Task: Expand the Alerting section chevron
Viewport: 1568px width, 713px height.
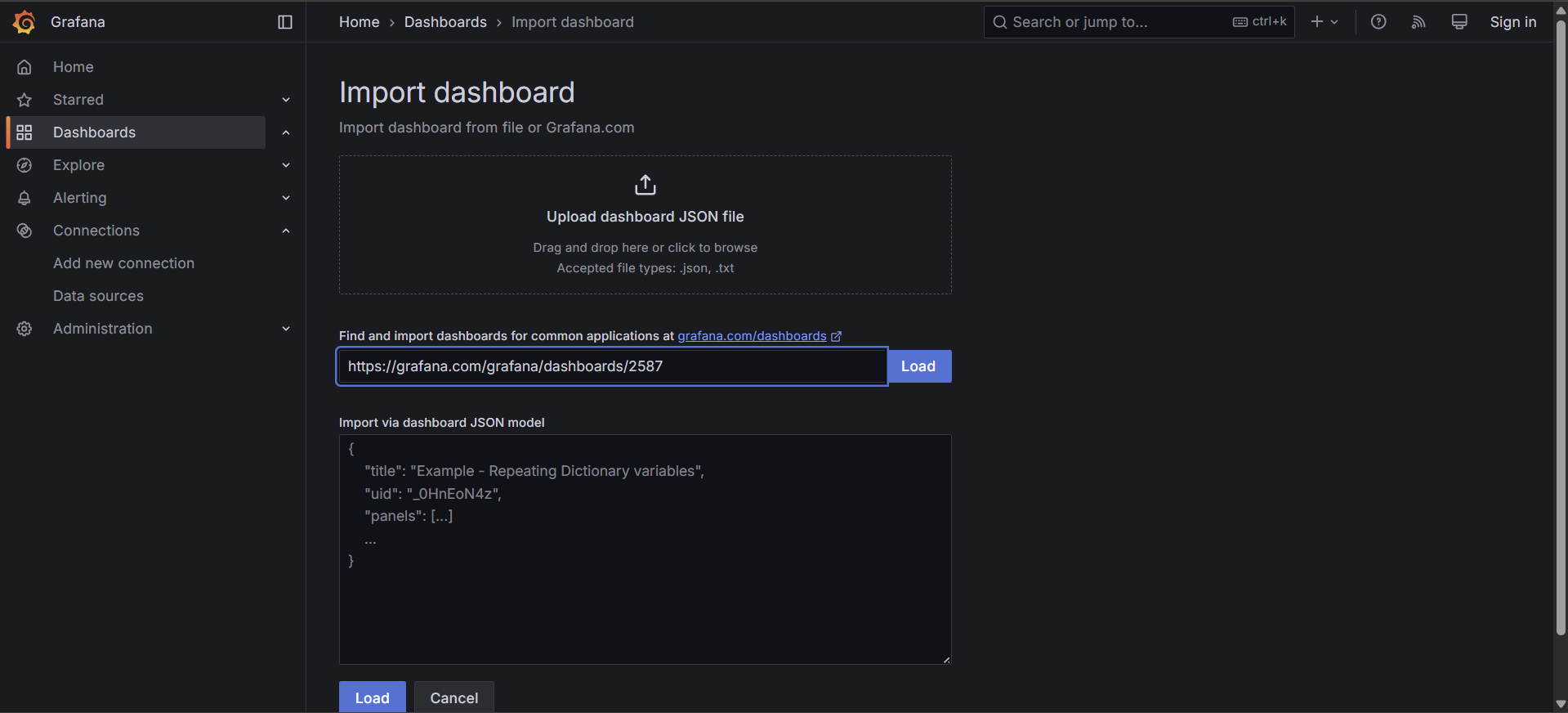Action: [286, 198]
